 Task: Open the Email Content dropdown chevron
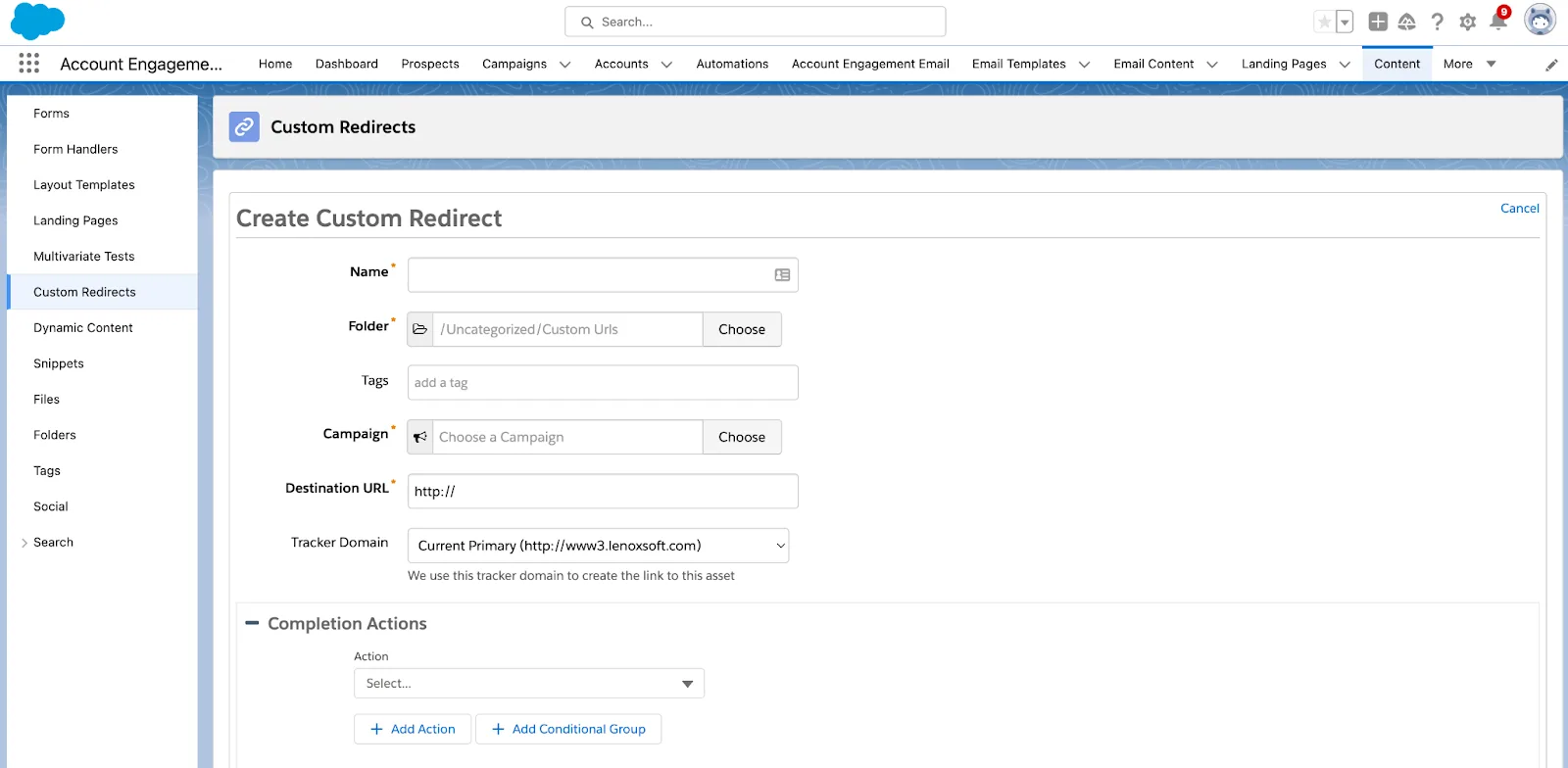(x=1212, y=65)
